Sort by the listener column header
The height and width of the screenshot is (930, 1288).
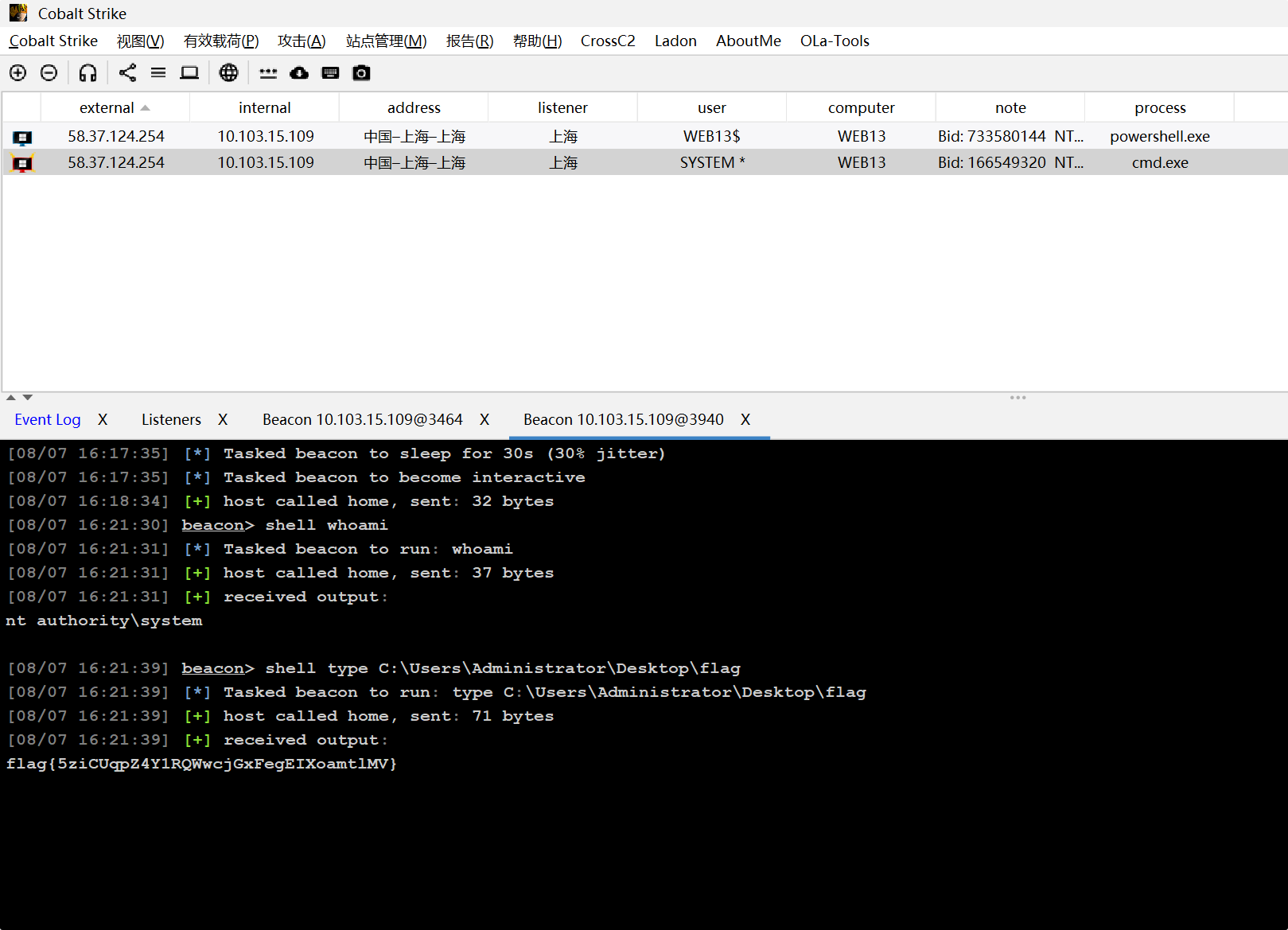562,107
